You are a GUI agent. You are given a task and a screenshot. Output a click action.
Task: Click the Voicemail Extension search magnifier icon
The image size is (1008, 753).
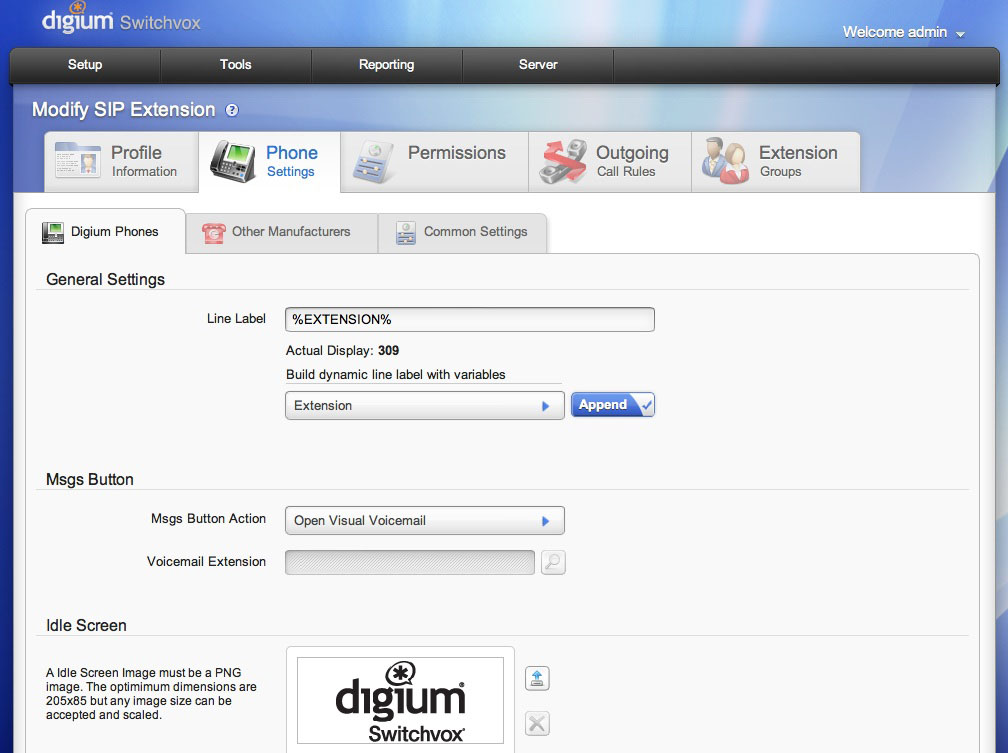(553, 562)
